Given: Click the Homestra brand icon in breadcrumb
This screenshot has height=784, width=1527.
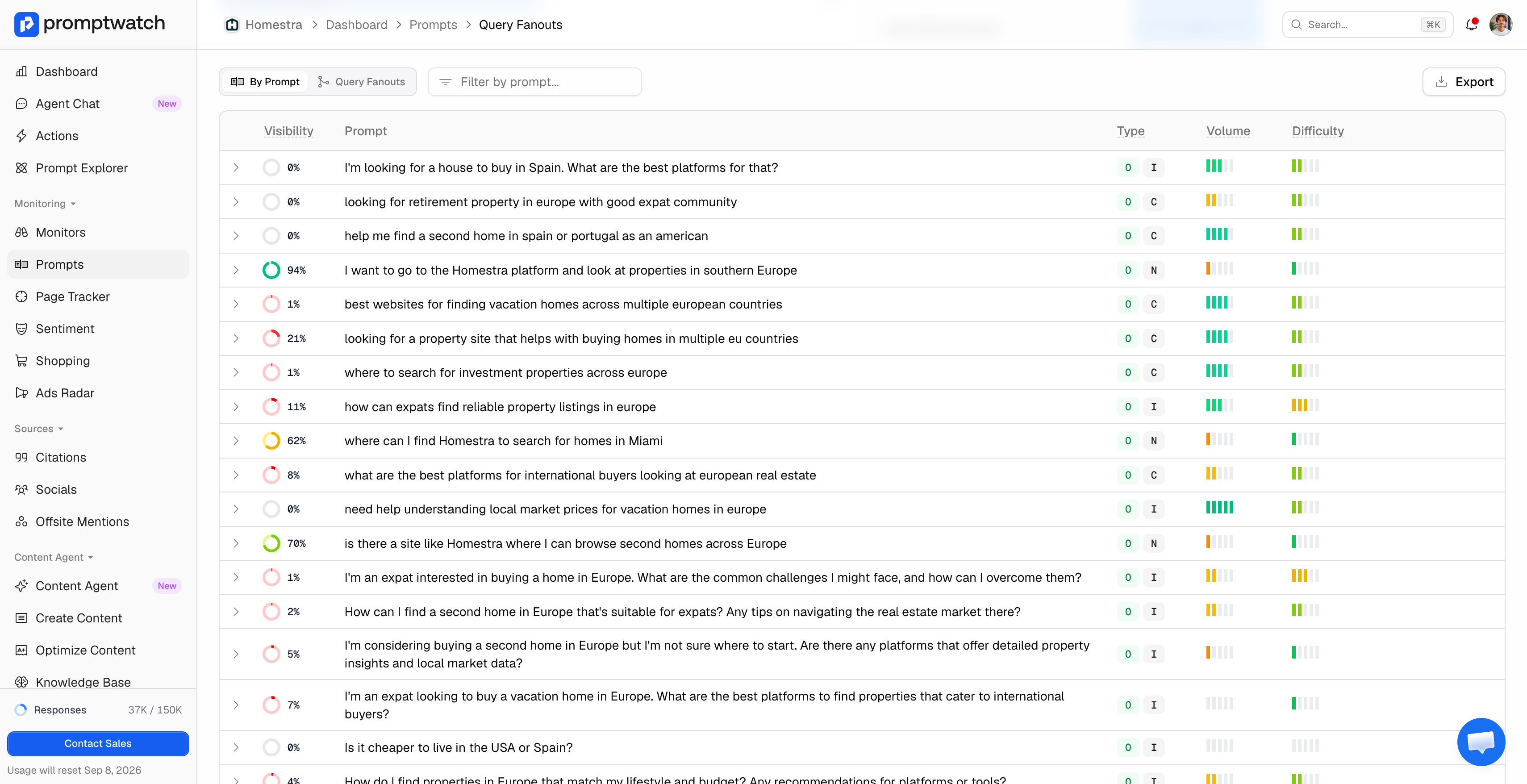Looking at the screenshot, I should click(x=232, y=25).
